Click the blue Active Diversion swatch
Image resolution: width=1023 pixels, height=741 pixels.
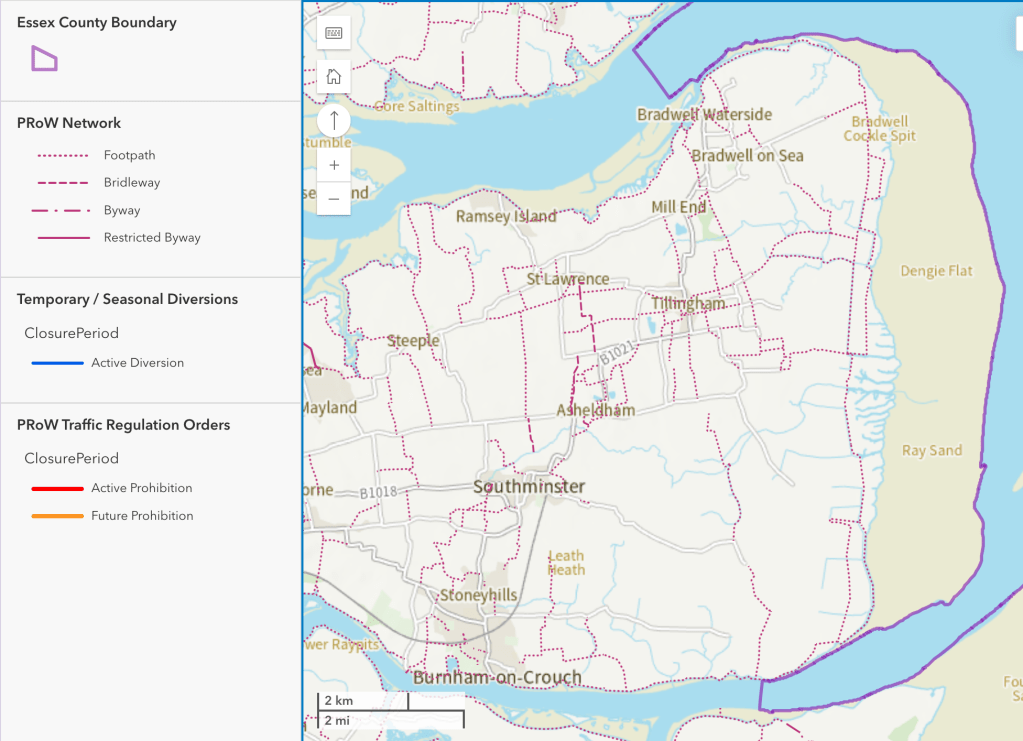coord(57,363)
